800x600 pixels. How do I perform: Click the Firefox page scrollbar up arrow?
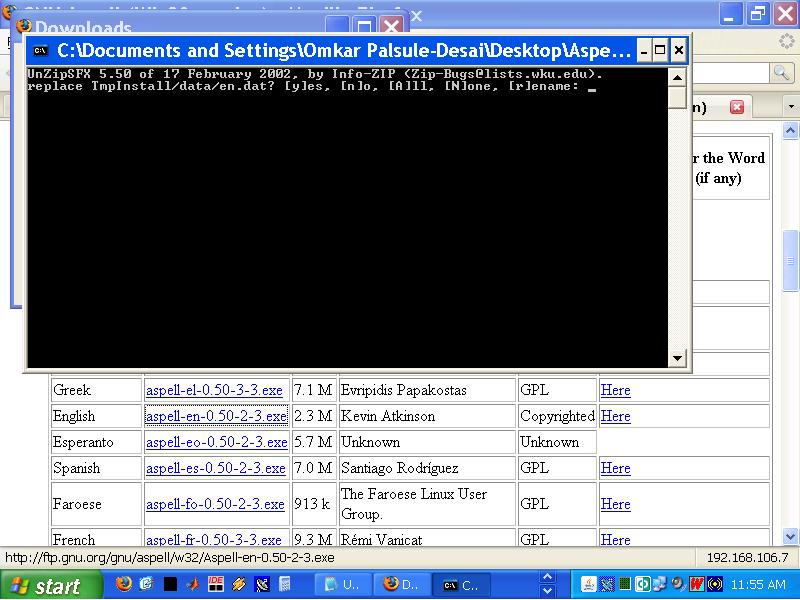point(790,131)
